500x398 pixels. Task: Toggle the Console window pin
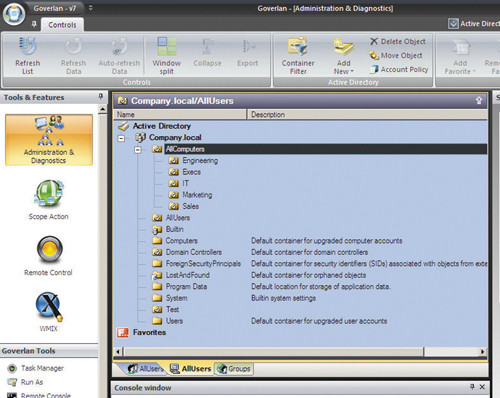(x=472, y=387)
